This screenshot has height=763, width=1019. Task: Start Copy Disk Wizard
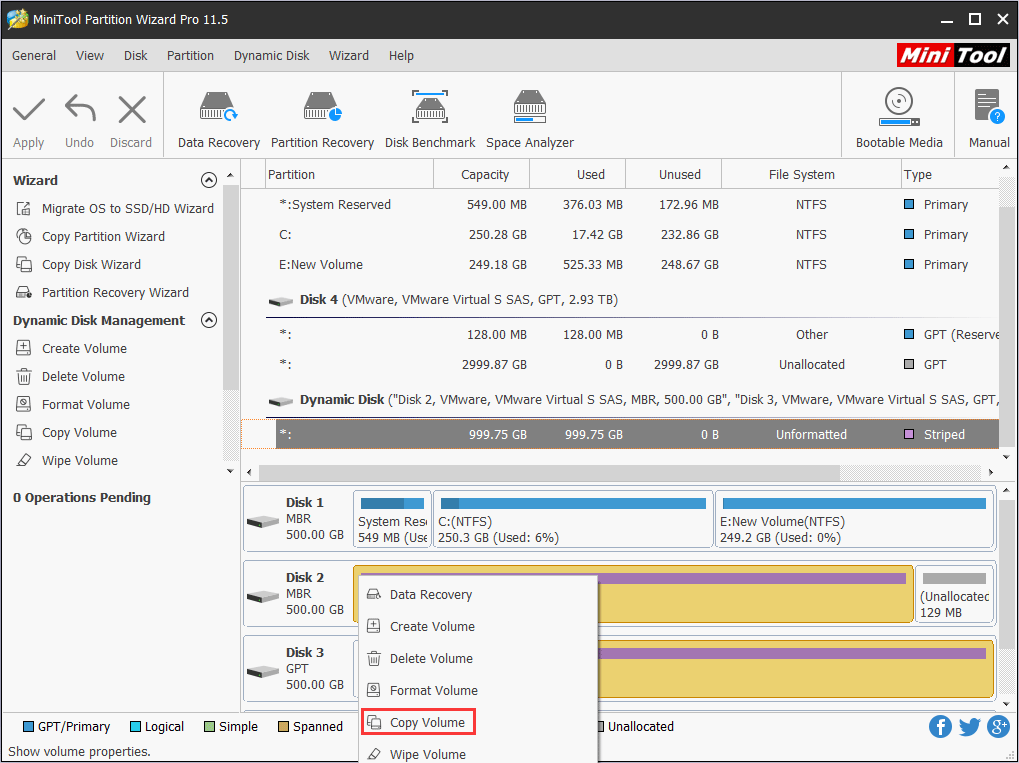click(78, 265)
